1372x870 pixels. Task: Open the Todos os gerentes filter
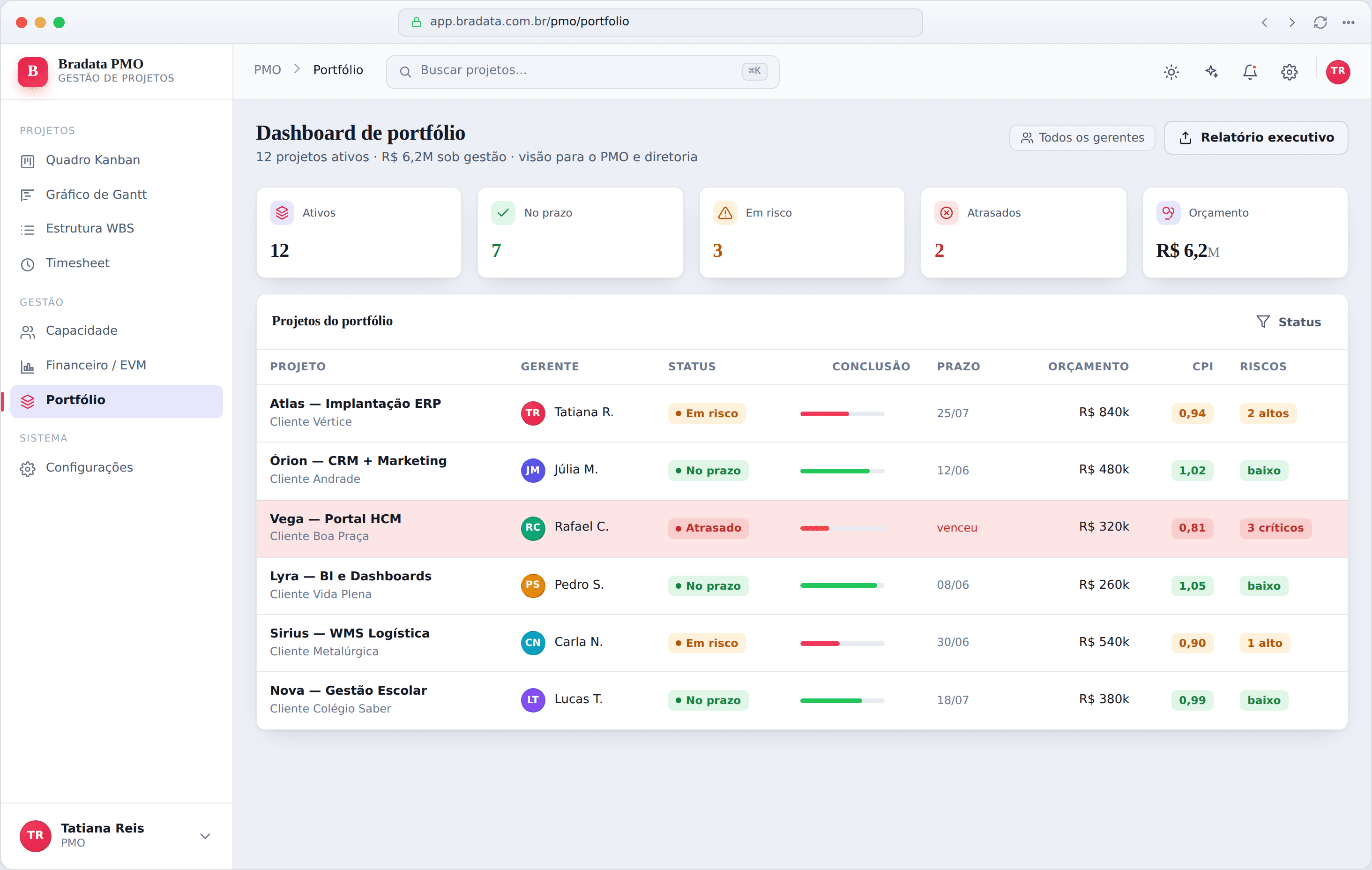coord(1082,138)
